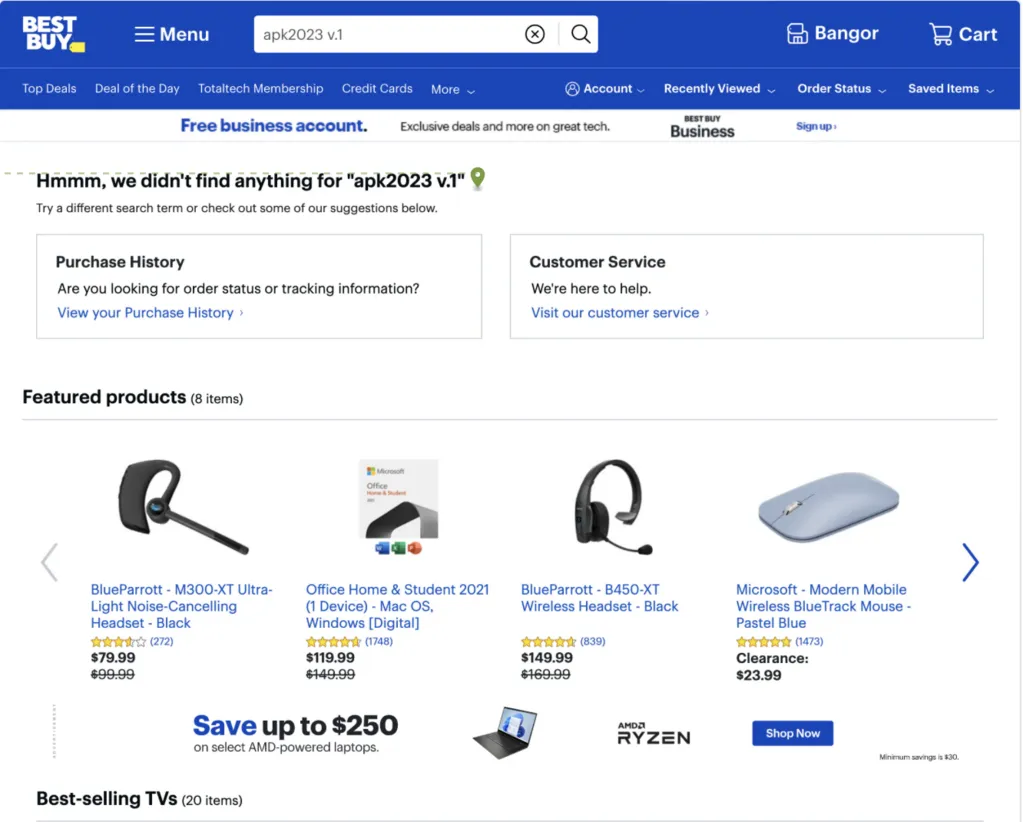Screen dimensions: 1023x822
Task: Go to Top Deals
Action: tap(49, 89)
